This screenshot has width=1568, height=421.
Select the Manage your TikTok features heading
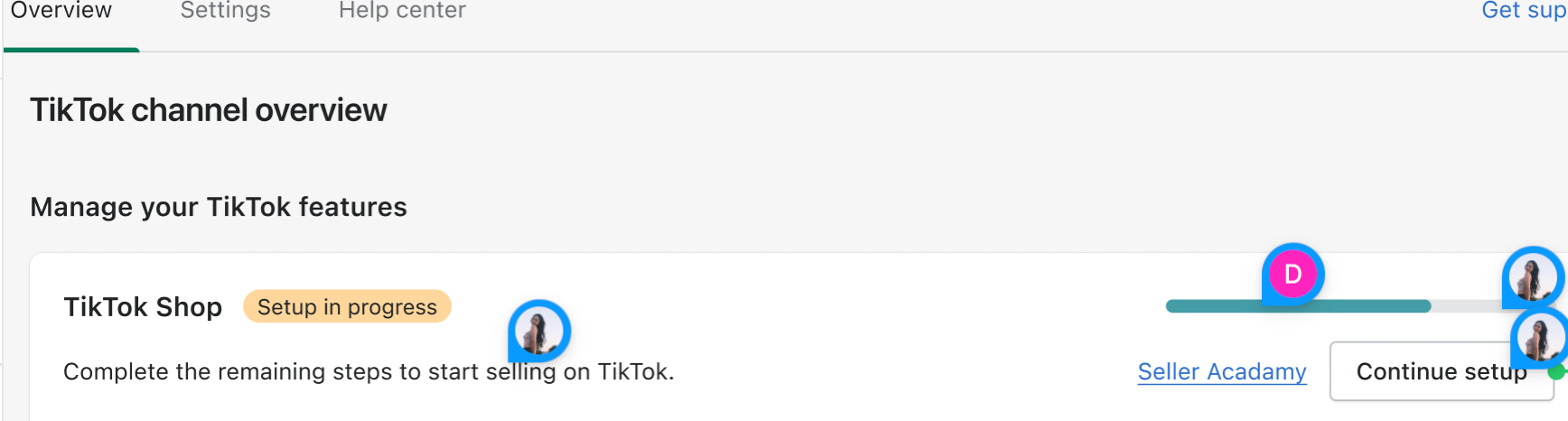point(219,207)
